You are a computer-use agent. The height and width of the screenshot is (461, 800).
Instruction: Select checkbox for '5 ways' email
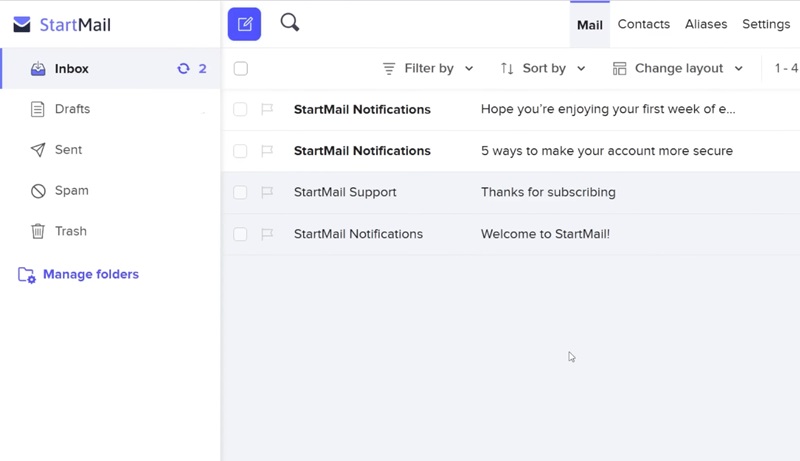240,151
